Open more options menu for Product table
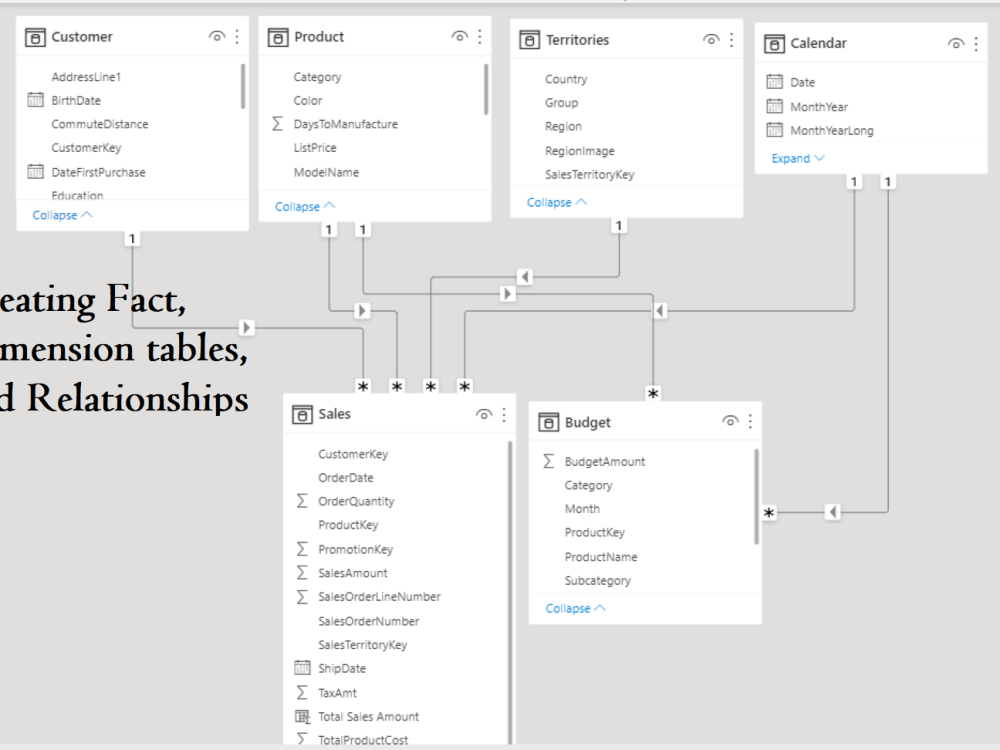The image size is (1000, 750). click(x=480, y=36)
